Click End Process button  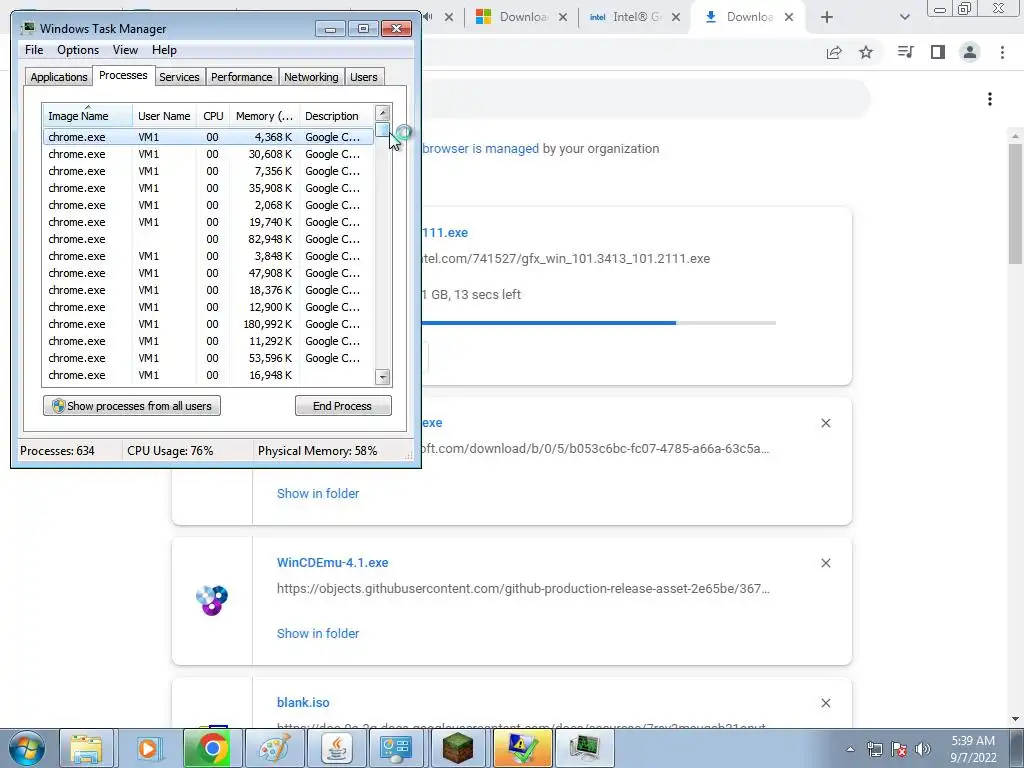[343, 406]
